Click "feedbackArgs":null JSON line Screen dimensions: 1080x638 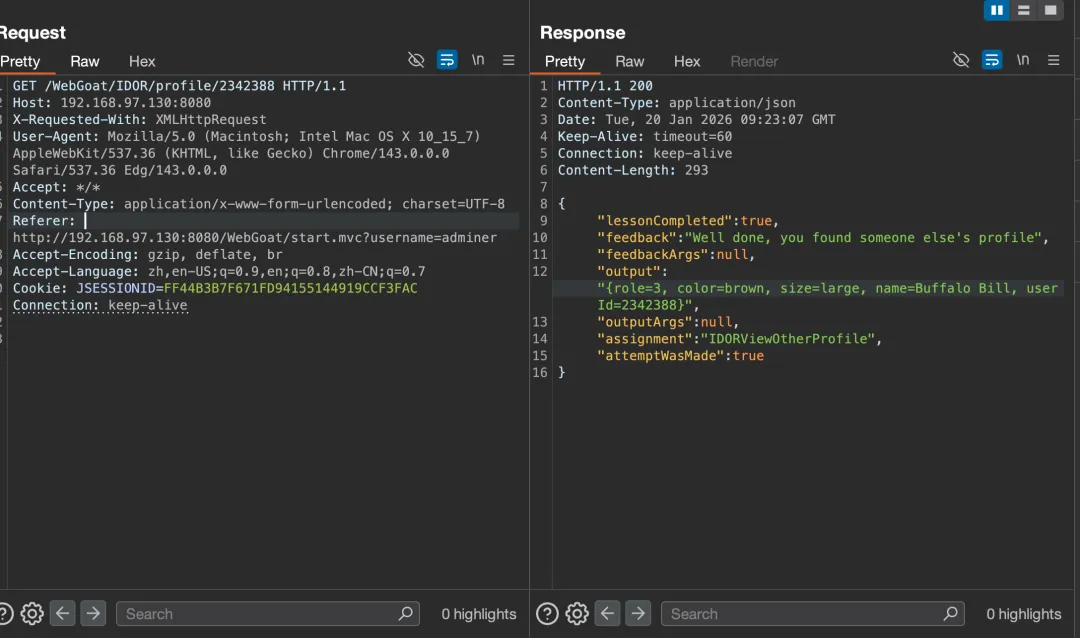point(676,254)
